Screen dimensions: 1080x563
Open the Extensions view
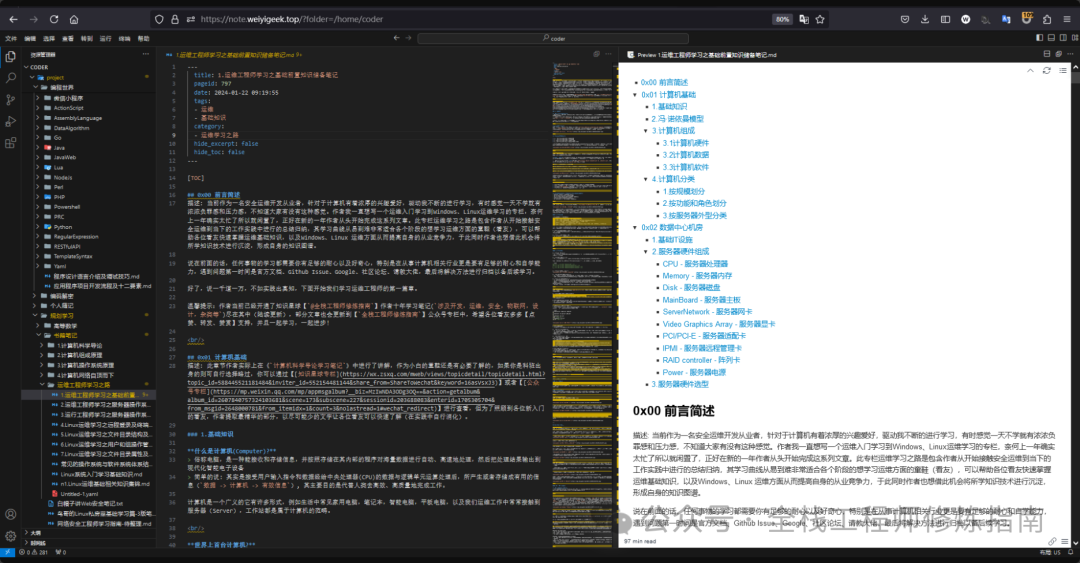coord(10,143)
